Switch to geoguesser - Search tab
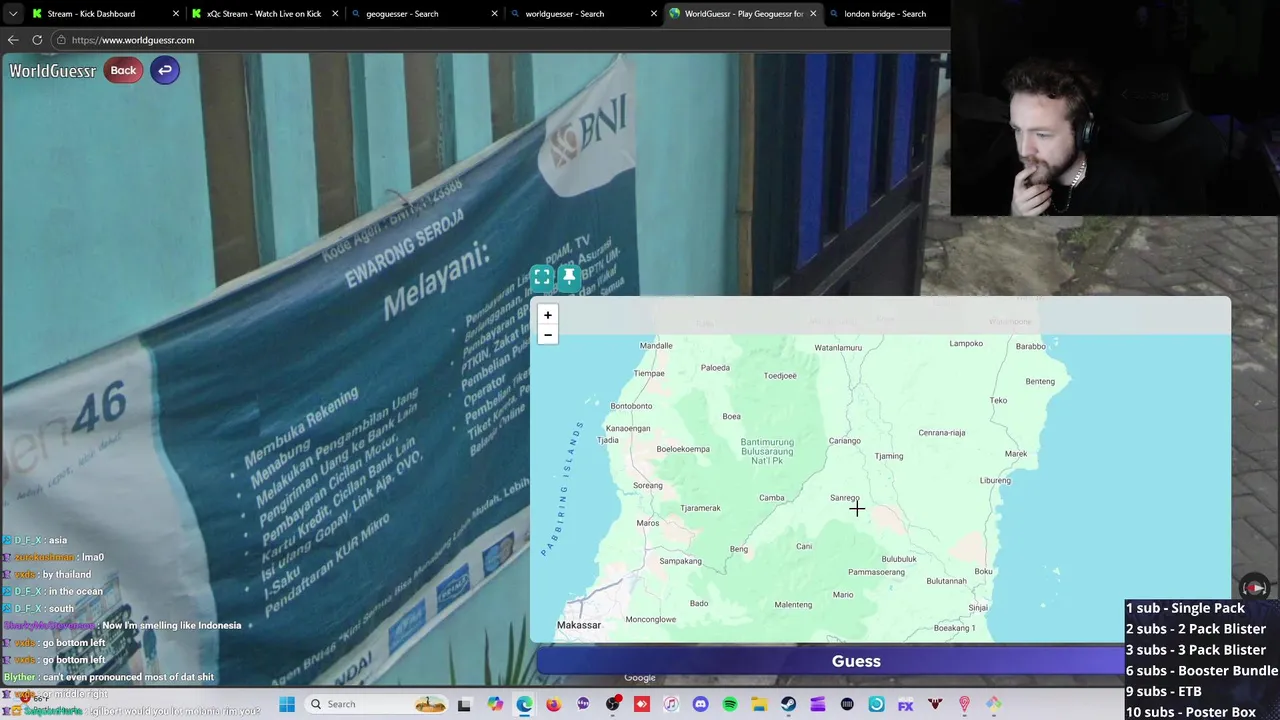 [402, 14]
